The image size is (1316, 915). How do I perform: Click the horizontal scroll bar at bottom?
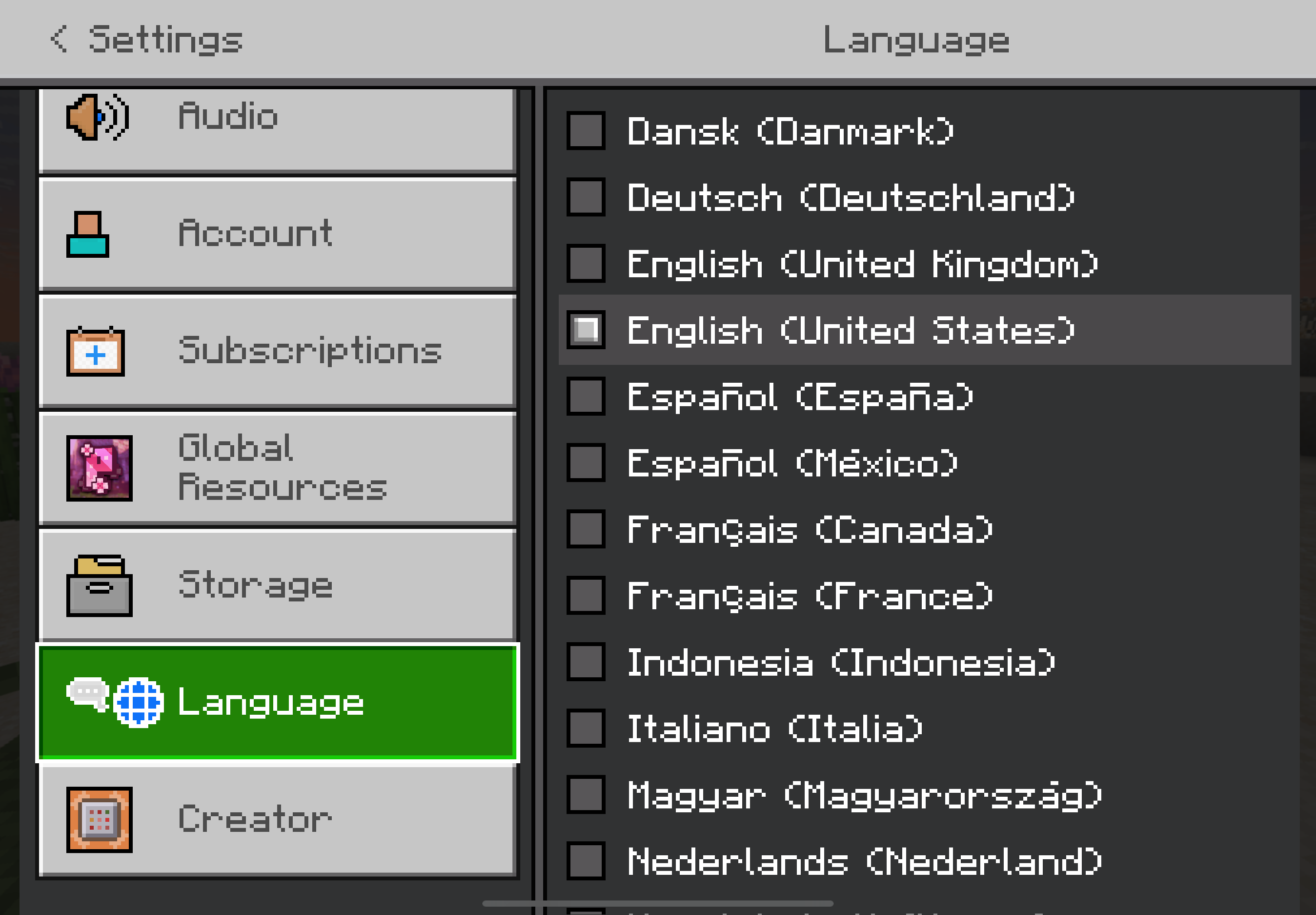click(657, 903)
